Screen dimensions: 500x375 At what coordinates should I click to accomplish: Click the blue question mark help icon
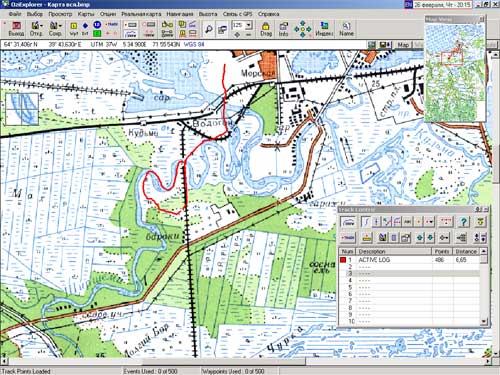(463, 221)
